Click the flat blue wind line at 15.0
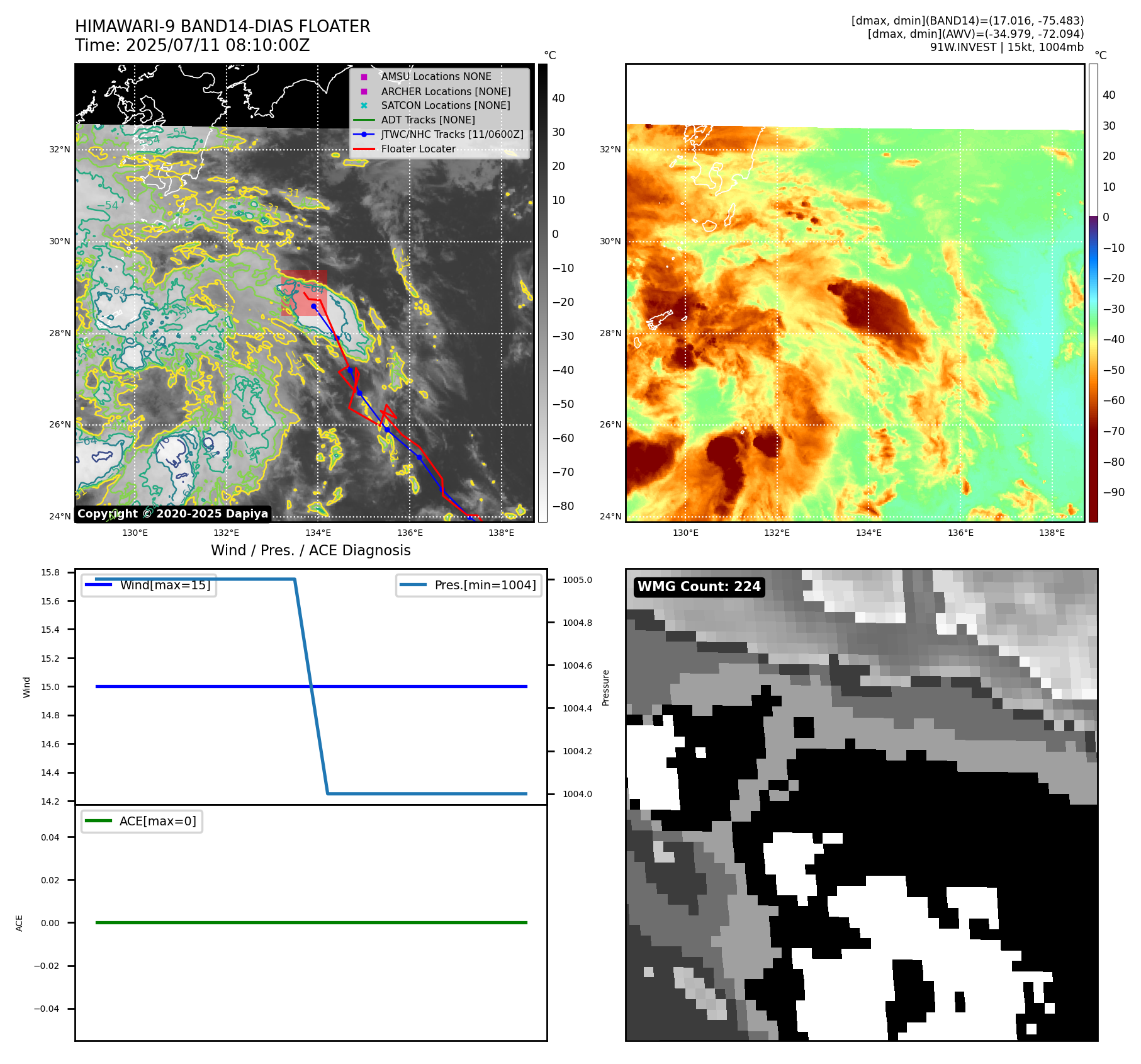The image size is (1141, 1064). click(x=311, y=687)
